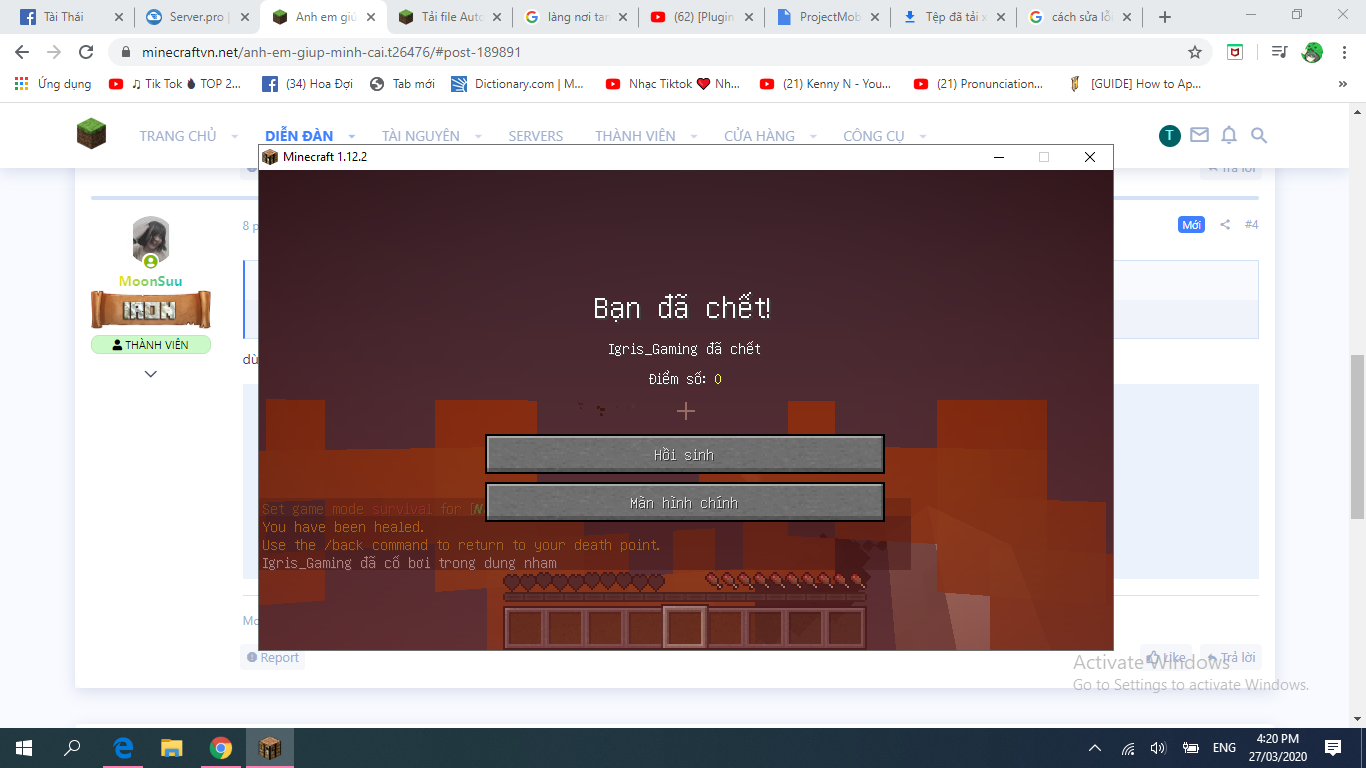This screenshot has height=768, width=1366.
Task: Open the SERVERS menu item
Action: point(535,136)
